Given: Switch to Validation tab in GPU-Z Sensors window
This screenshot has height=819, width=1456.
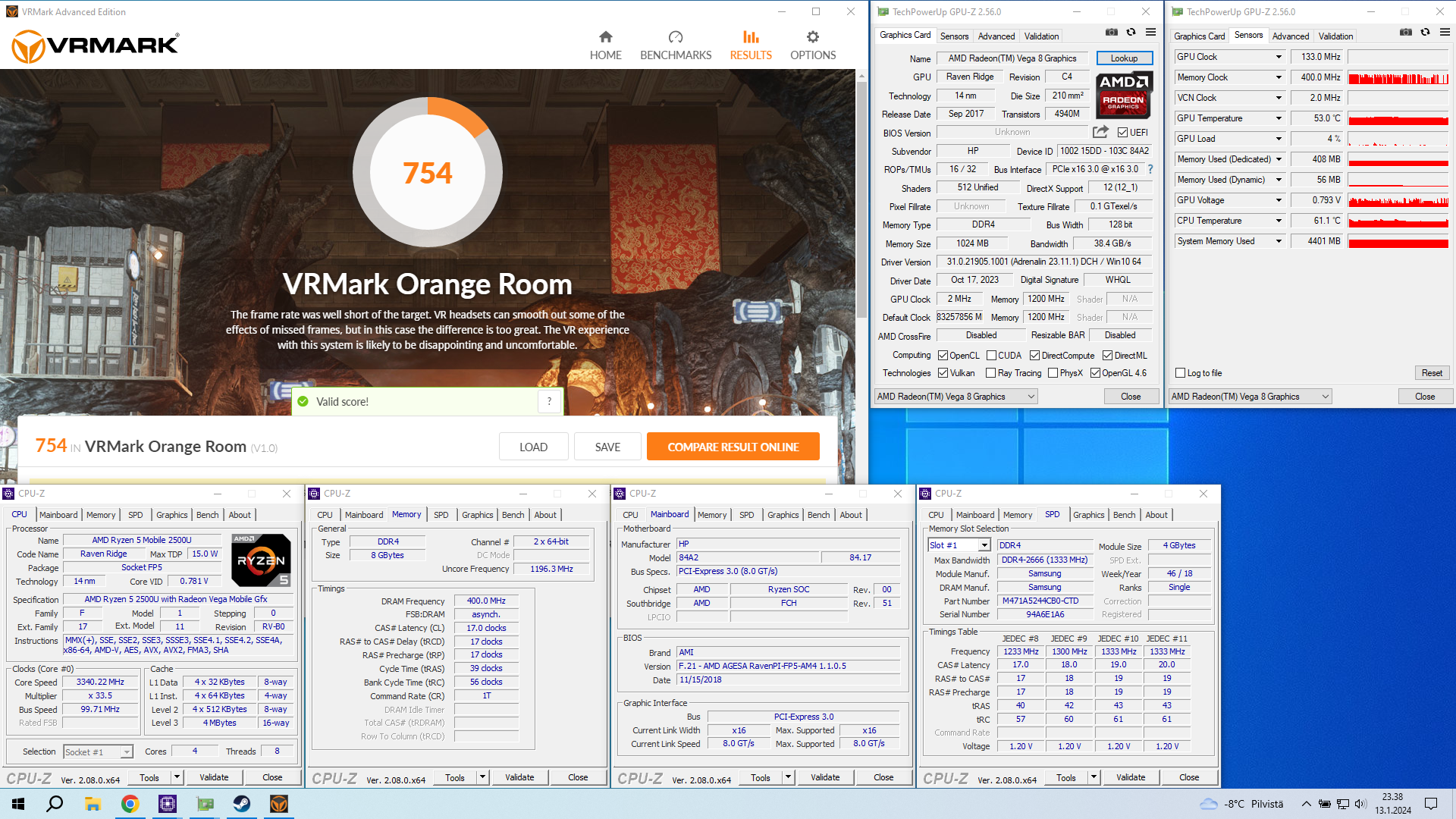Looking at the screenshot, I should (x=1335, y=36).
